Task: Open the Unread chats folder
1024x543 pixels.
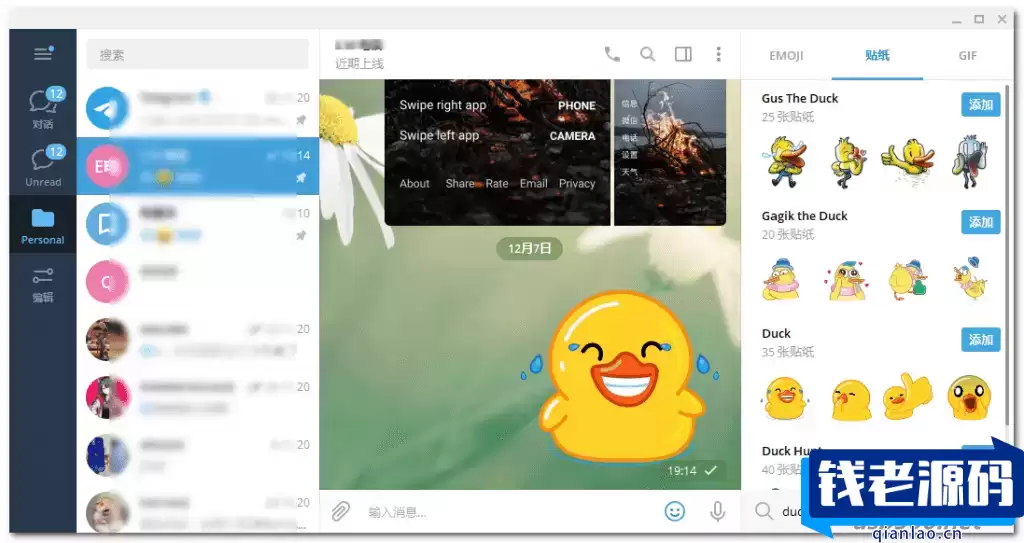Action: (x=43, y=166)
